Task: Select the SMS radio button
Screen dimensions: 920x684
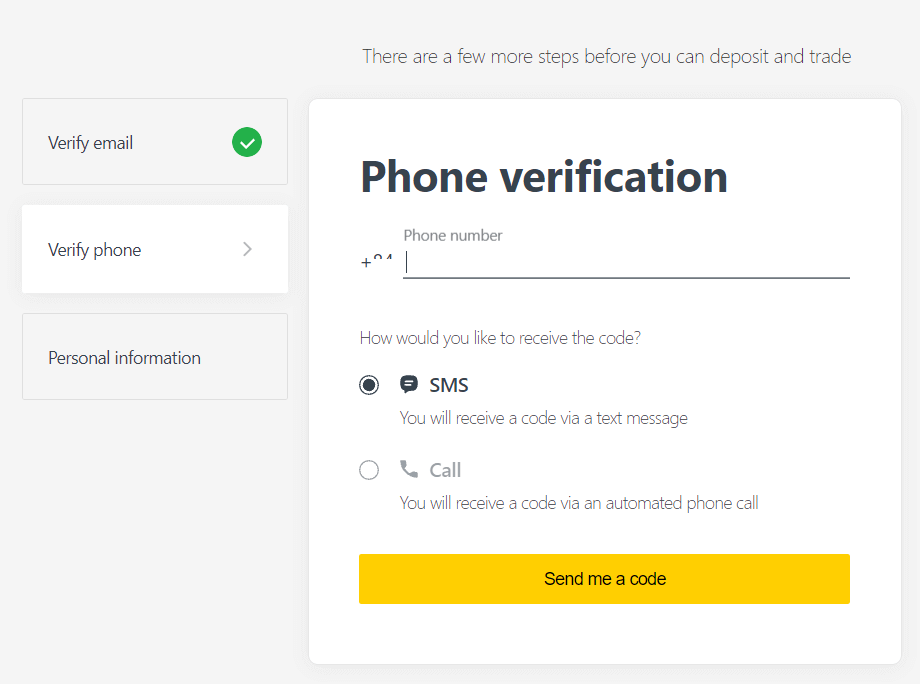Action: pos(369,385)
